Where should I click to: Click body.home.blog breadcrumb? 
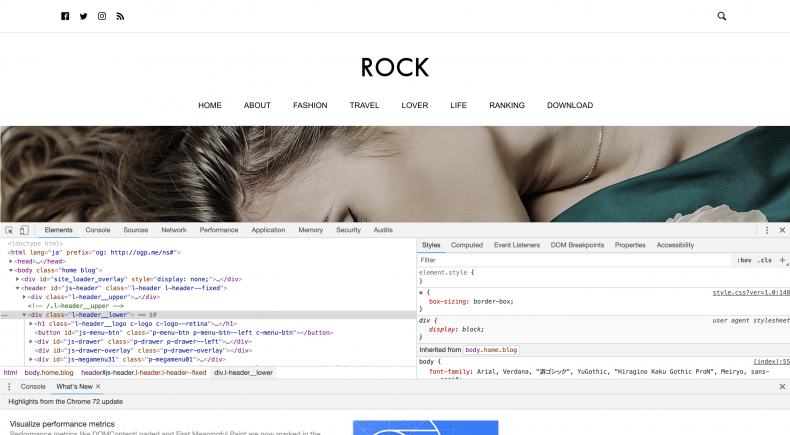click(49, 373)
